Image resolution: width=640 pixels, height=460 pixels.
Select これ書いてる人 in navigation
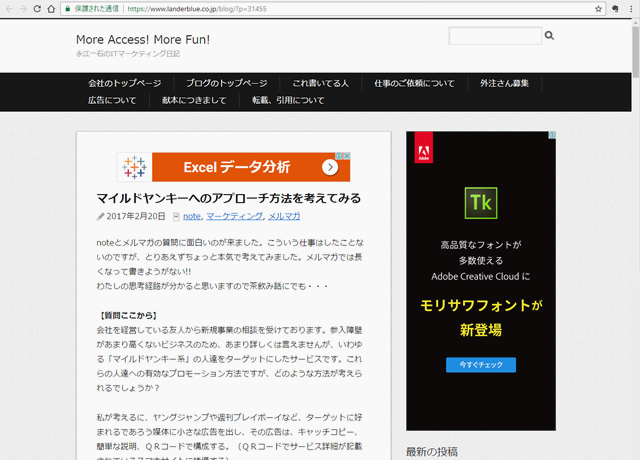tap(320, 83)
